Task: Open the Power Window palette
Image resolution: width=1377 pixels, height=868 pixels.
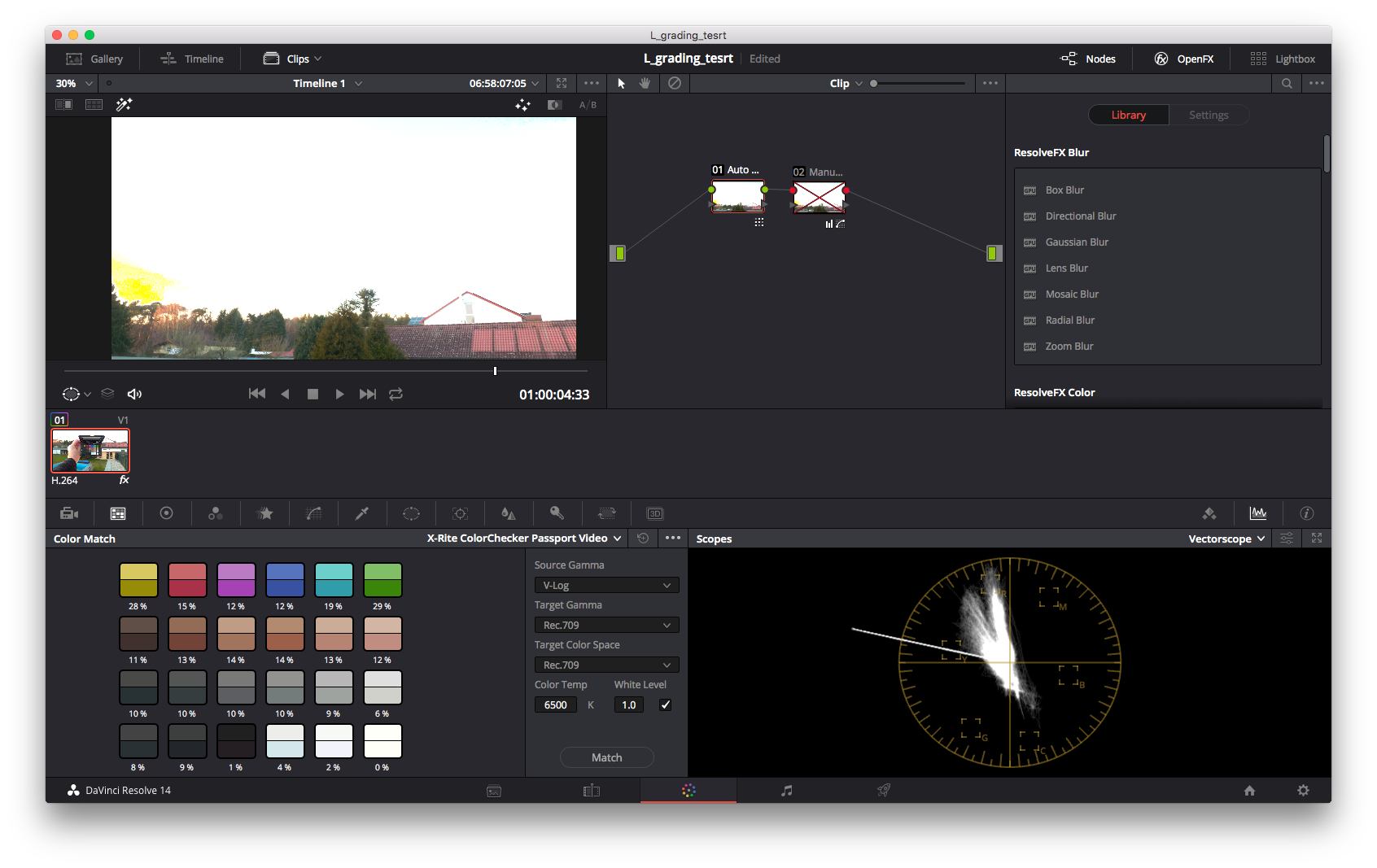Action: tap(411, 513)
